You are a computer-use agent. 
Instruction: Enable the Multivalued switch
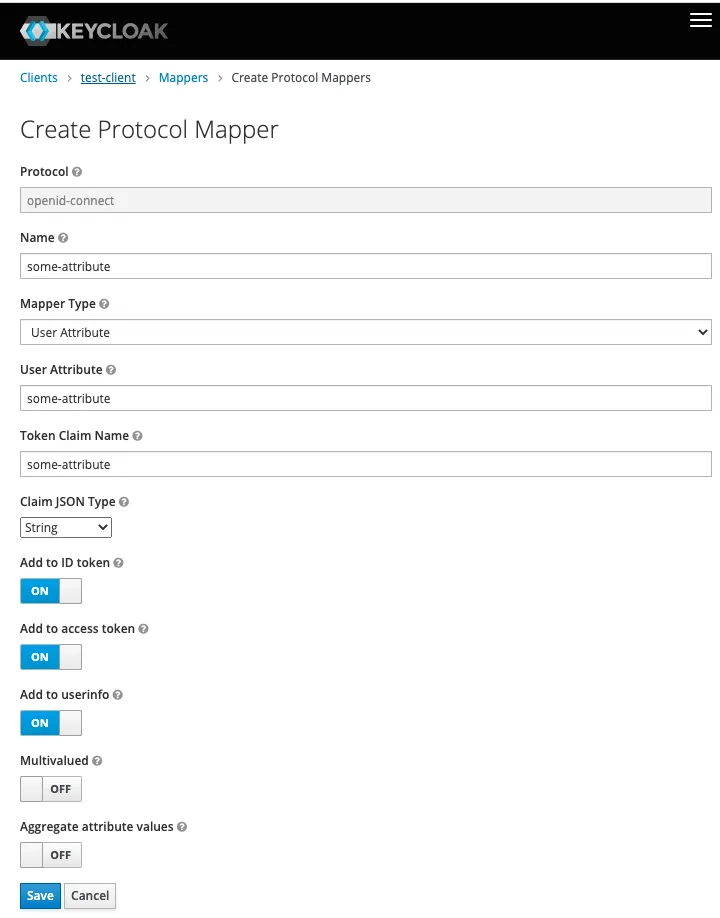coord(51,789)
